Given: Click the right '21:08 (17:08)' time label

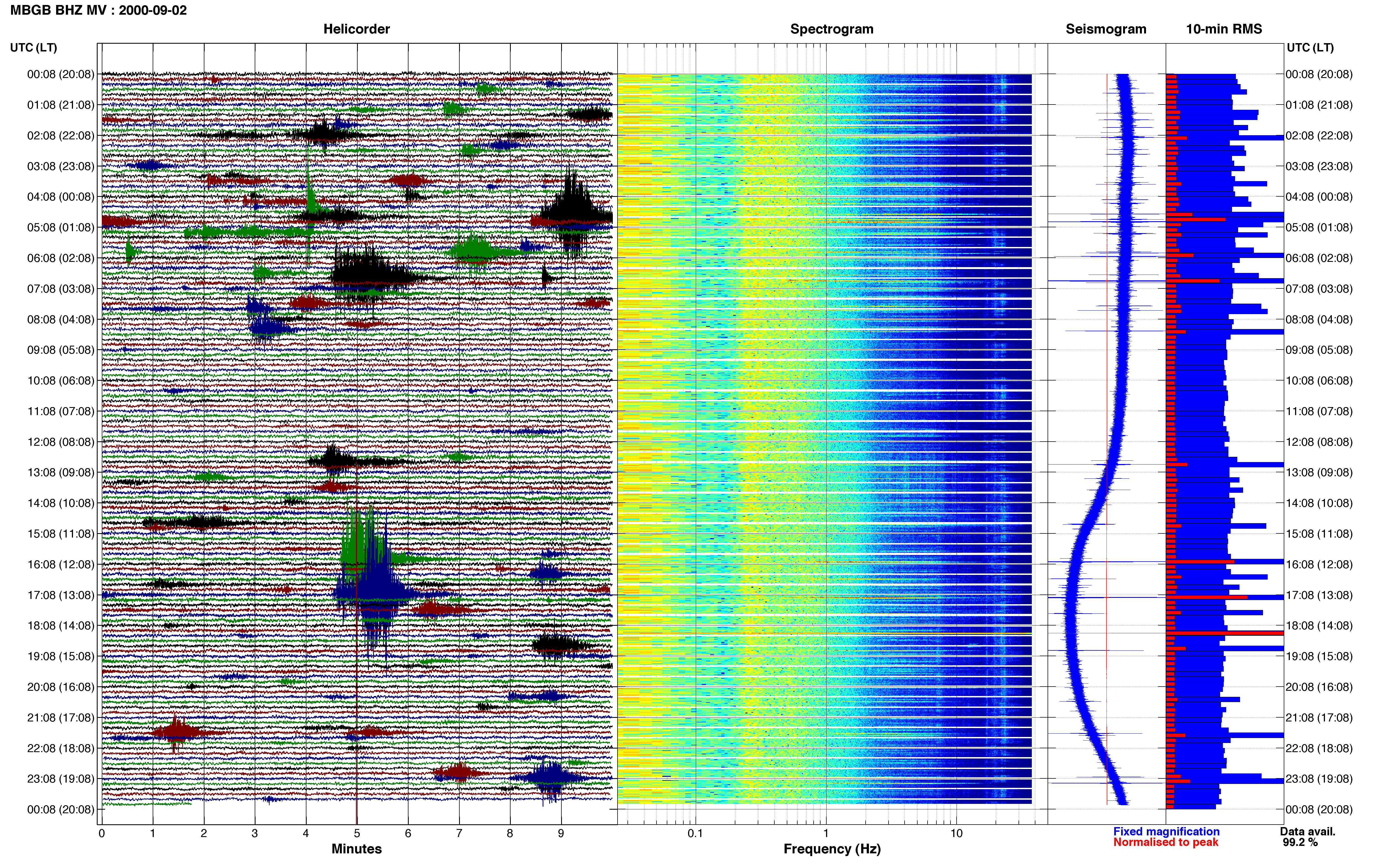Looking at the screenshot, I should point(1319,718).
